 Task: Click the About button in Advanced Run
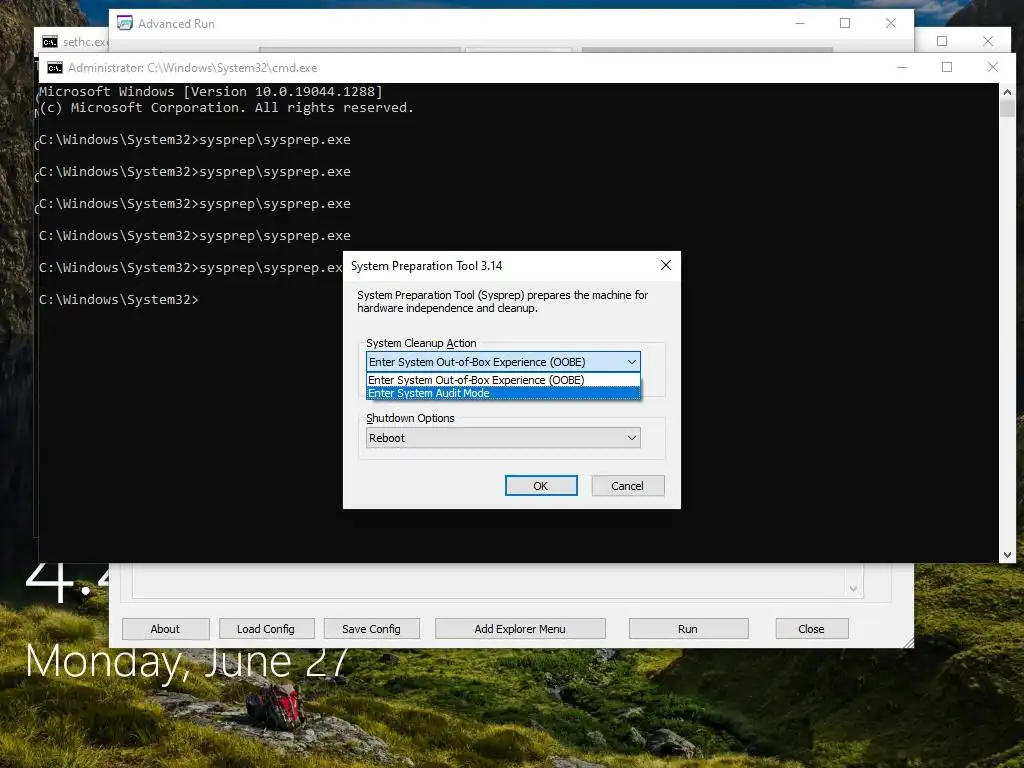tap(165, 629)
